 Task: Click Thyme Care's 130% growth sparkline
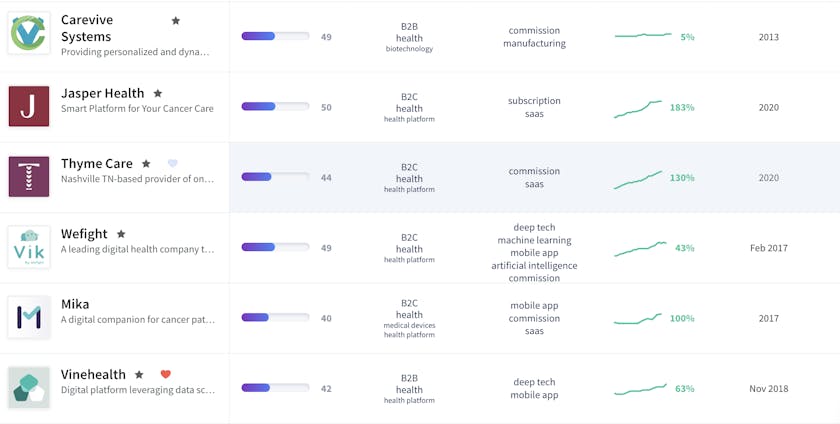[x=638, y=178]
